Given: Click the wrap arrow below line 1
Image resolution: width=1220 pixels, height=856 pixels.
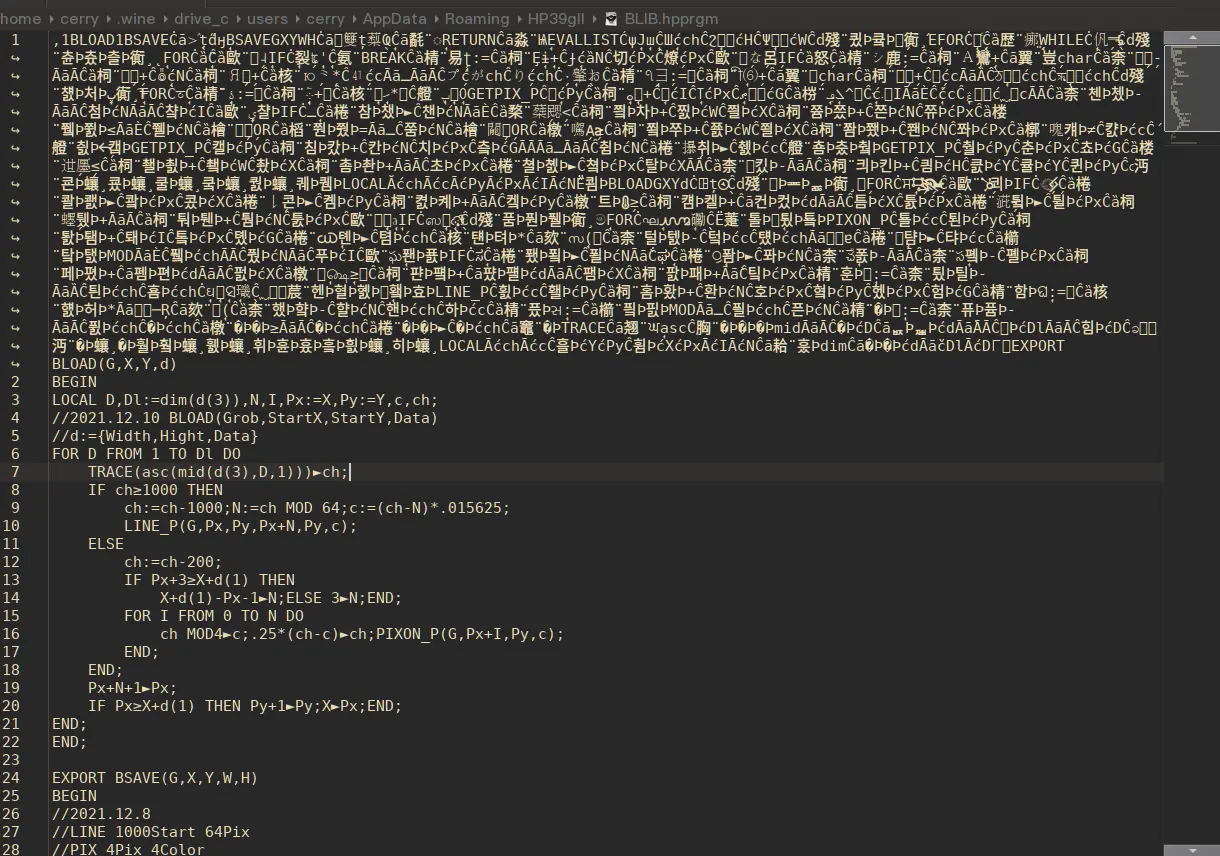Looking at the screenshot, I should pyautogui.click(x=15, y=57).
